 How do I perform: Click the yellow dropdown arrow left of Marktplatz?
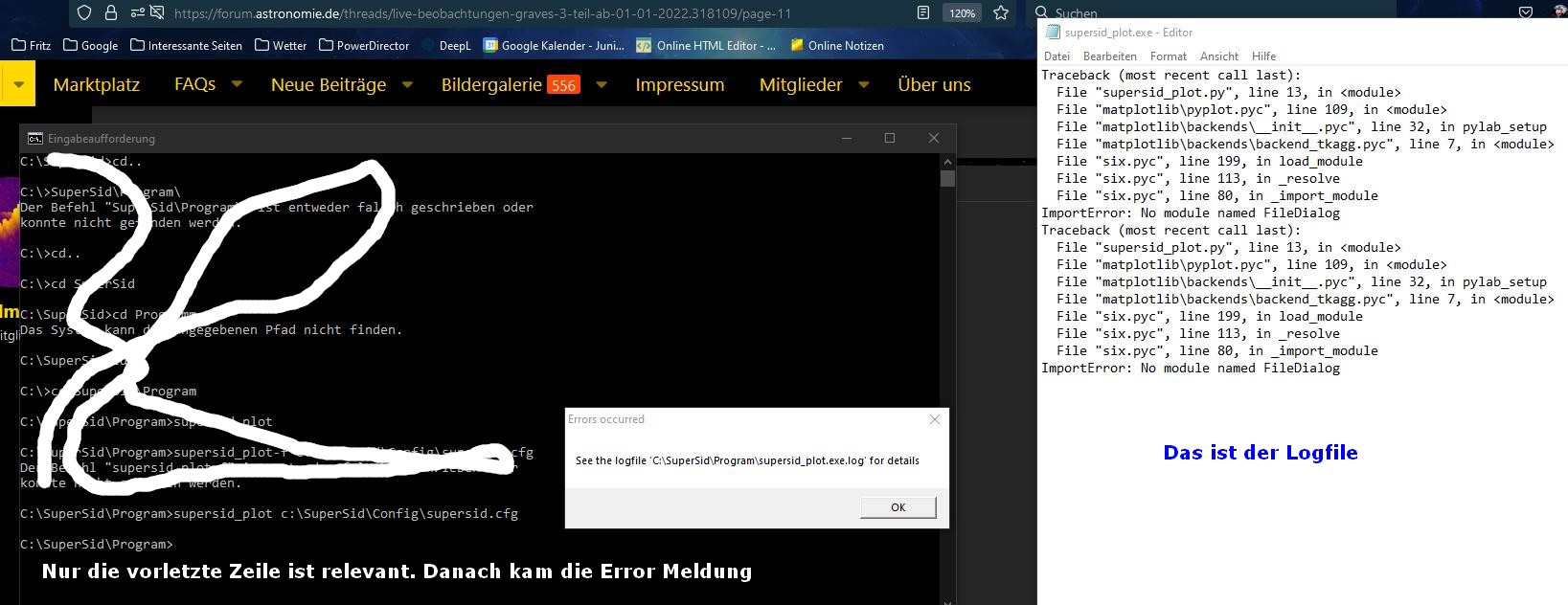click(18, 84)
